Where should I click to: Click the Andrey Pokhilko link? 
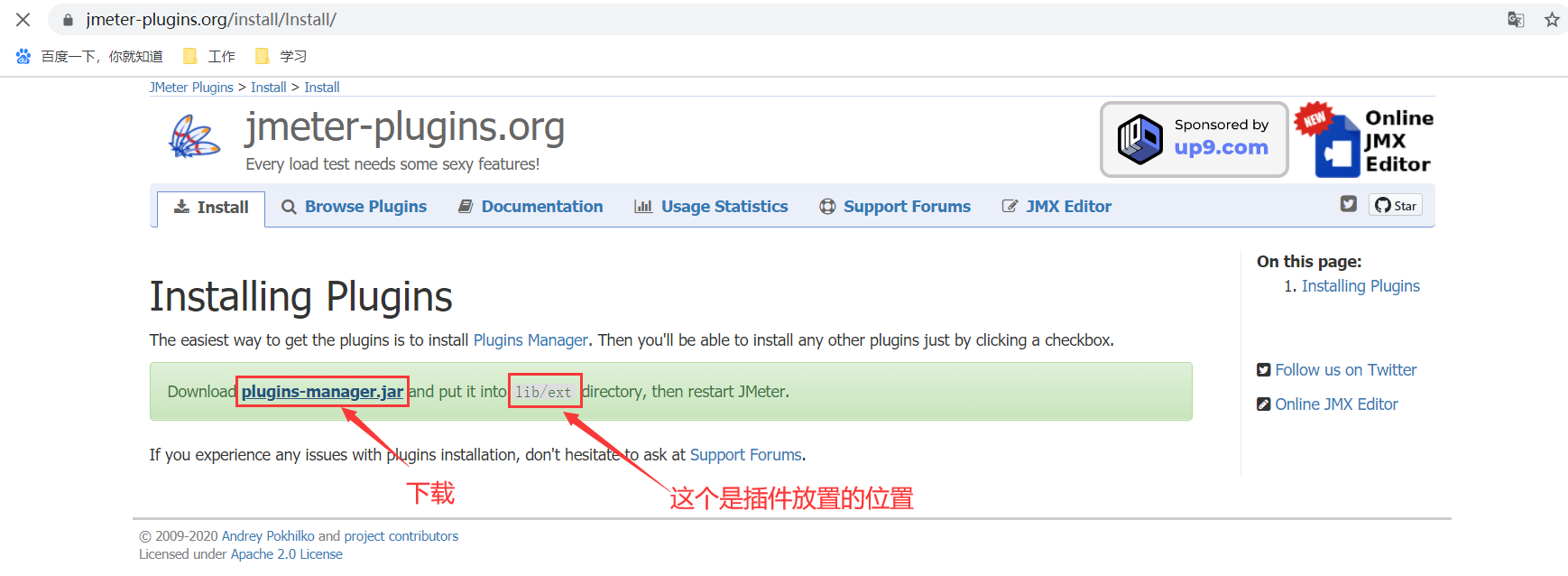268,536
